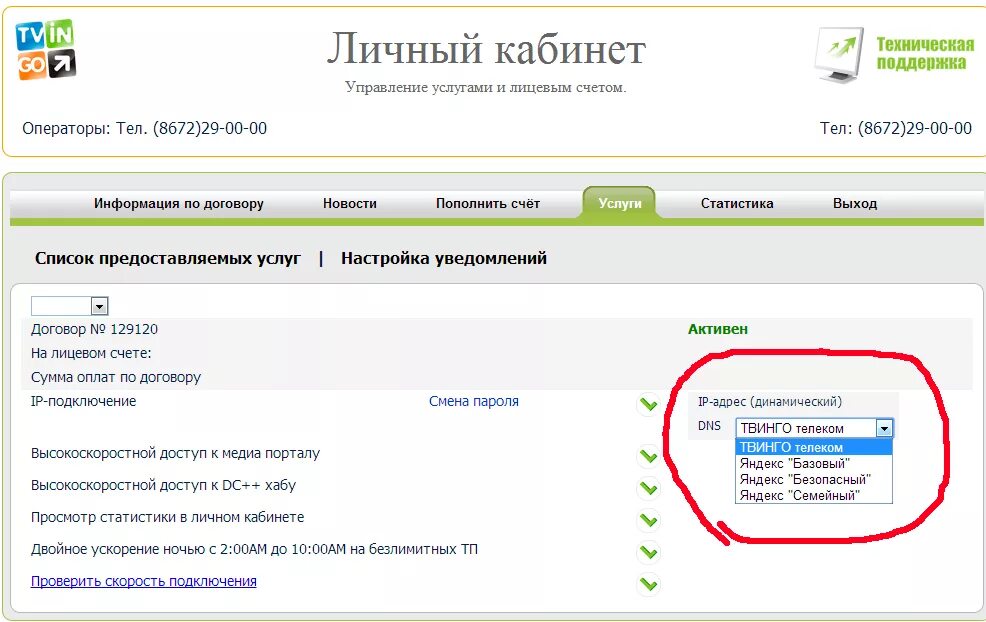Collapse the DNS dropdown arrow

884,429
